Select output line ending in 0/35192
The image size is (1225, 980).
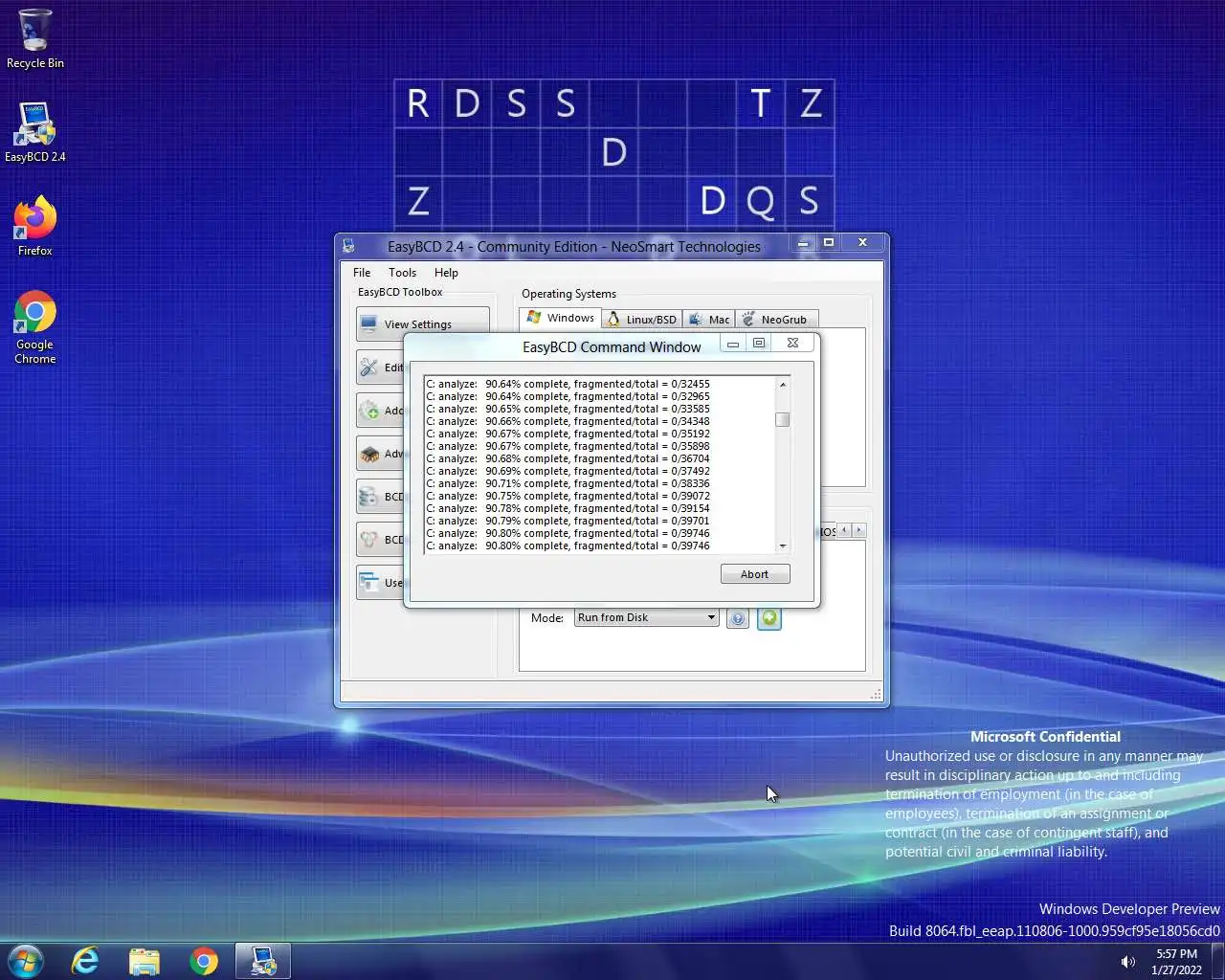tap(568, 434)
